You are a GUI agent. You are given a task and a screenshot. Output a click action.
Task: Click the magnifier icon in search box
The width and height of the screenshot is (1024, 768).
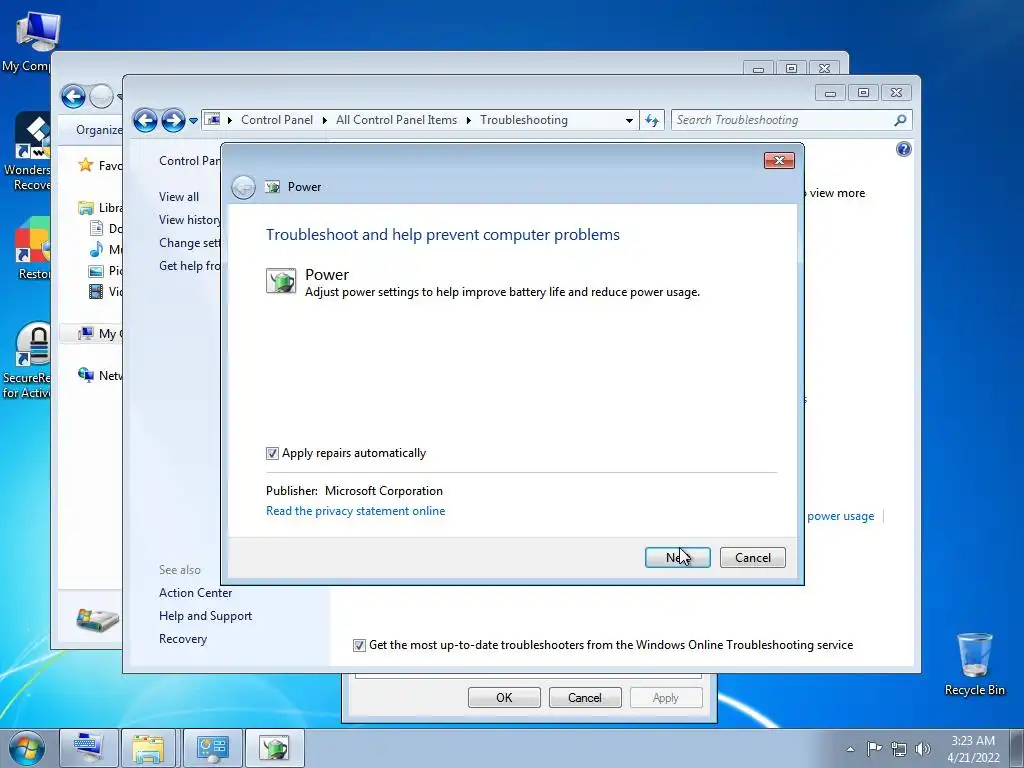tap(900, 120)
